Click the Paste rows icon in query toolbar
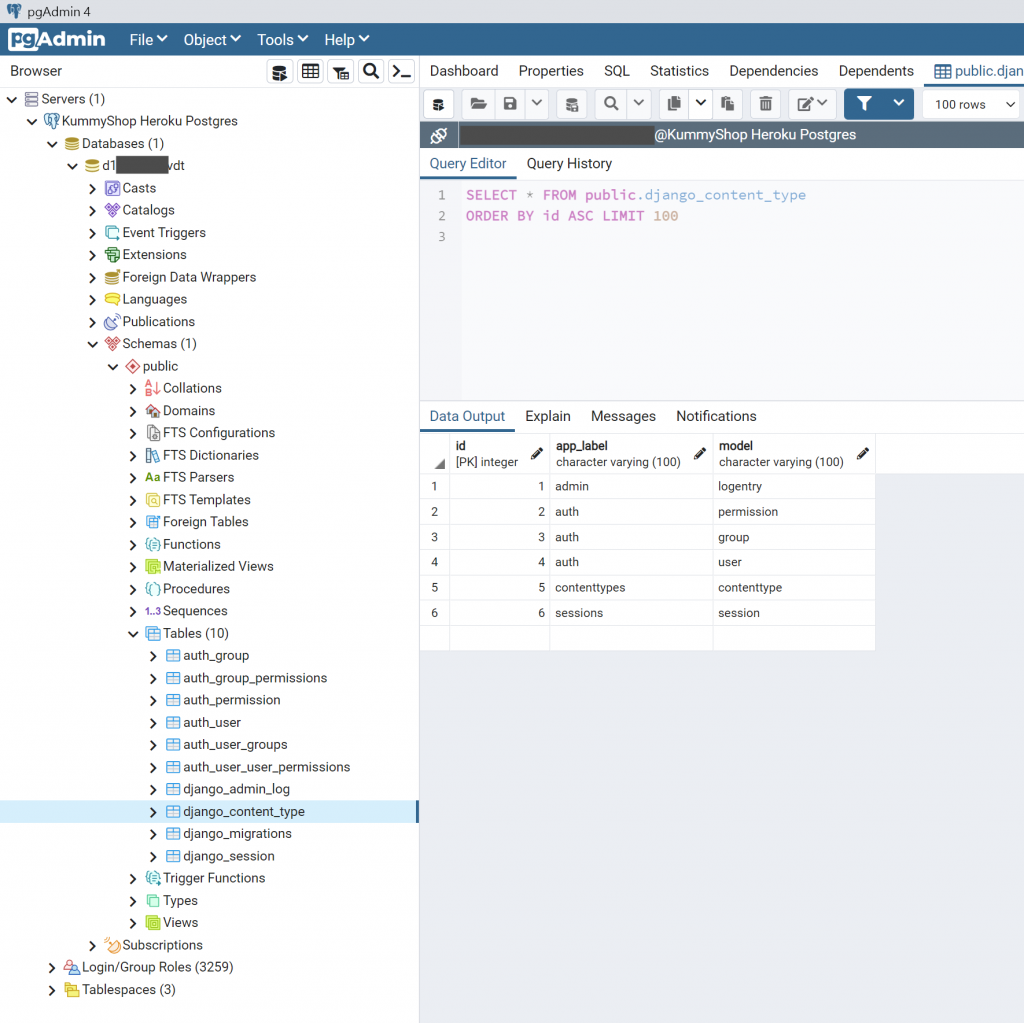1024x1023 pixels. tap(727, 104)
